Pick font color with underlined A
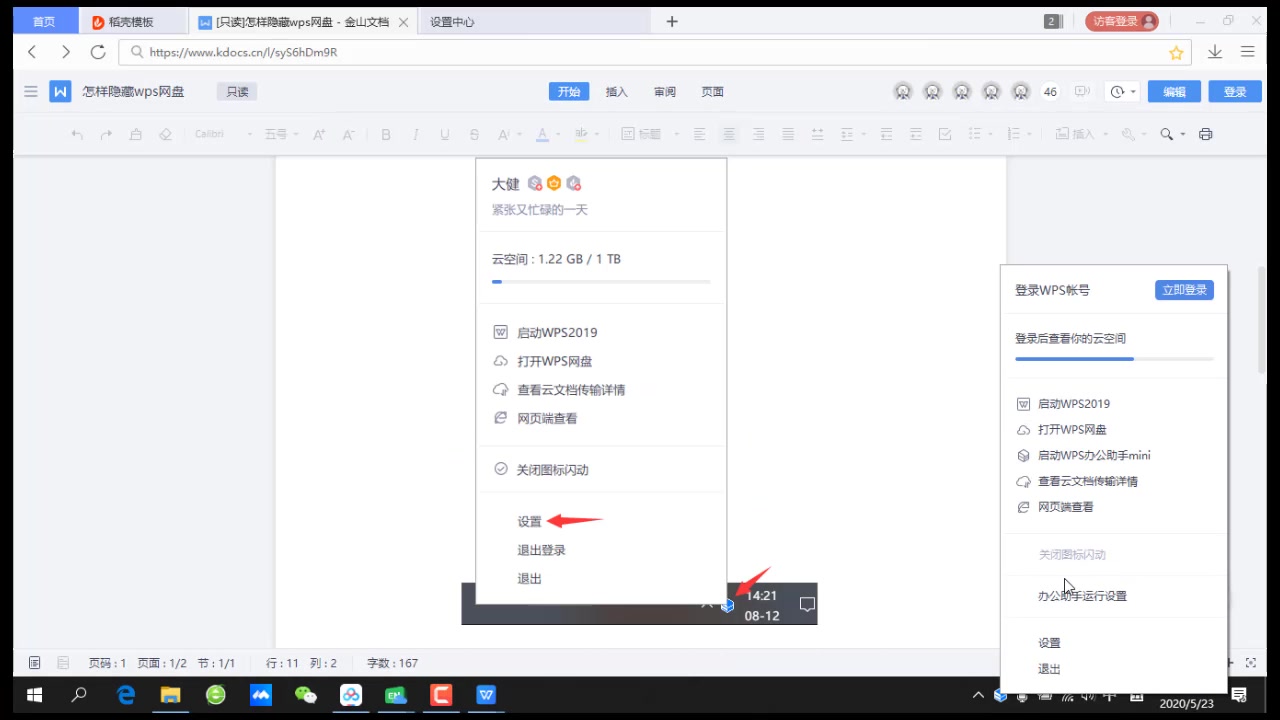Image resolution: width=1280 pixels, height=720 pixels. point(542,134)
